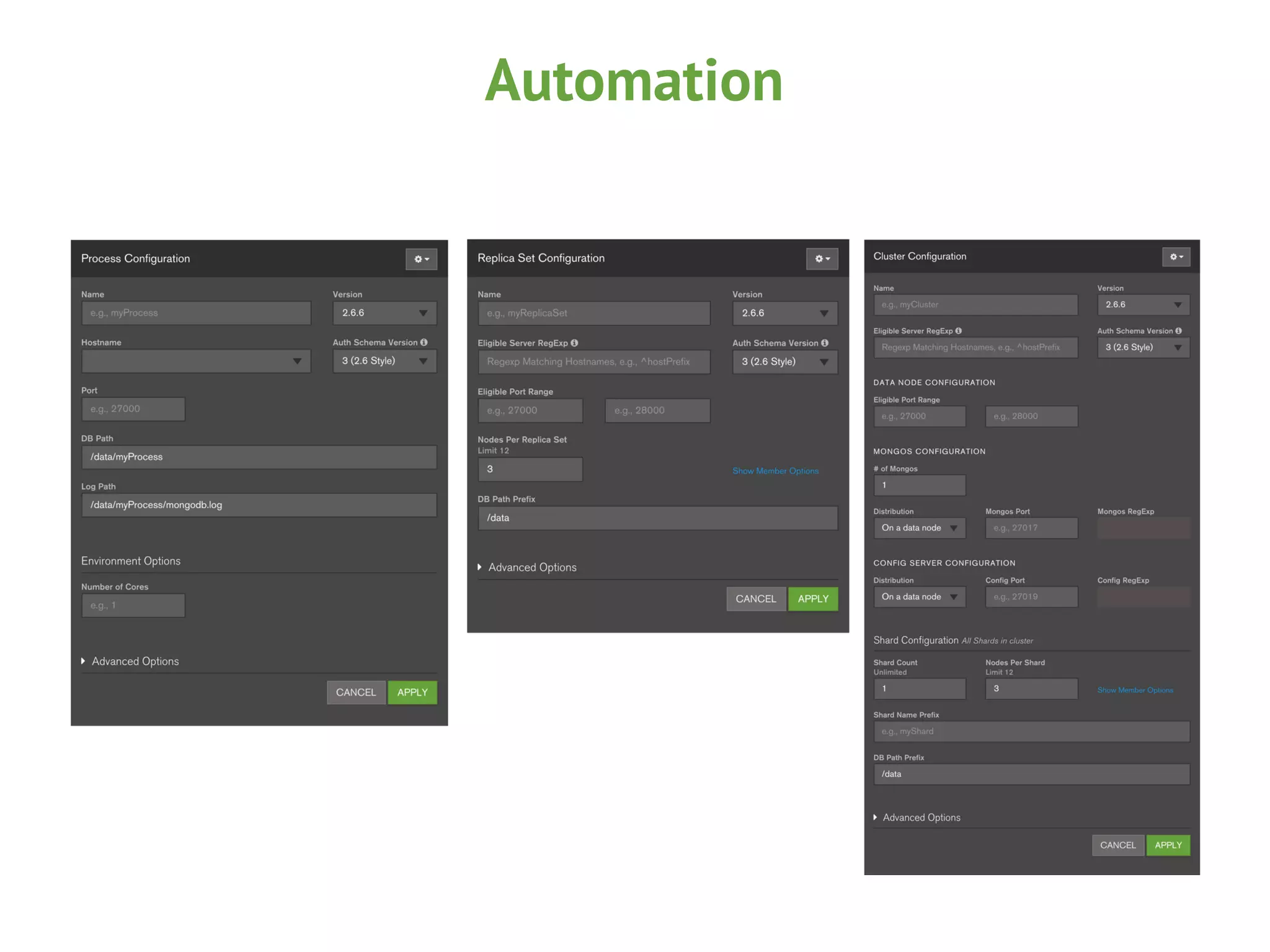Click Show Member Options in Cluster Configuration
The image size is (1270, 952).
click(1135, 690)
